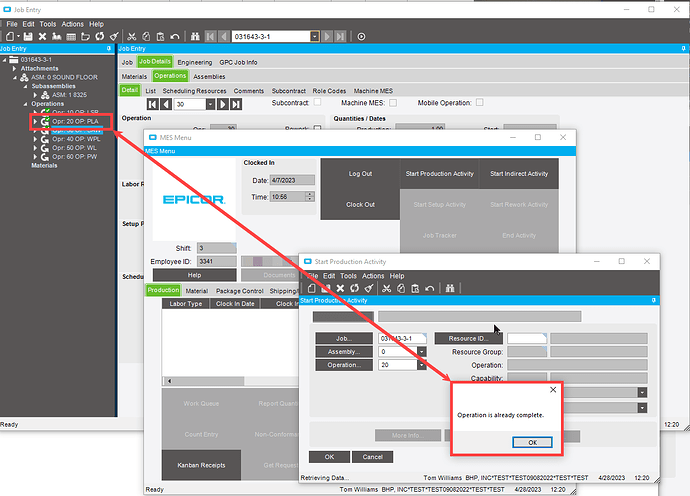Screen dimensions: 690x496
Task: Click the Cut scissors icon in Job Entry toolbar
Action: 132,37
